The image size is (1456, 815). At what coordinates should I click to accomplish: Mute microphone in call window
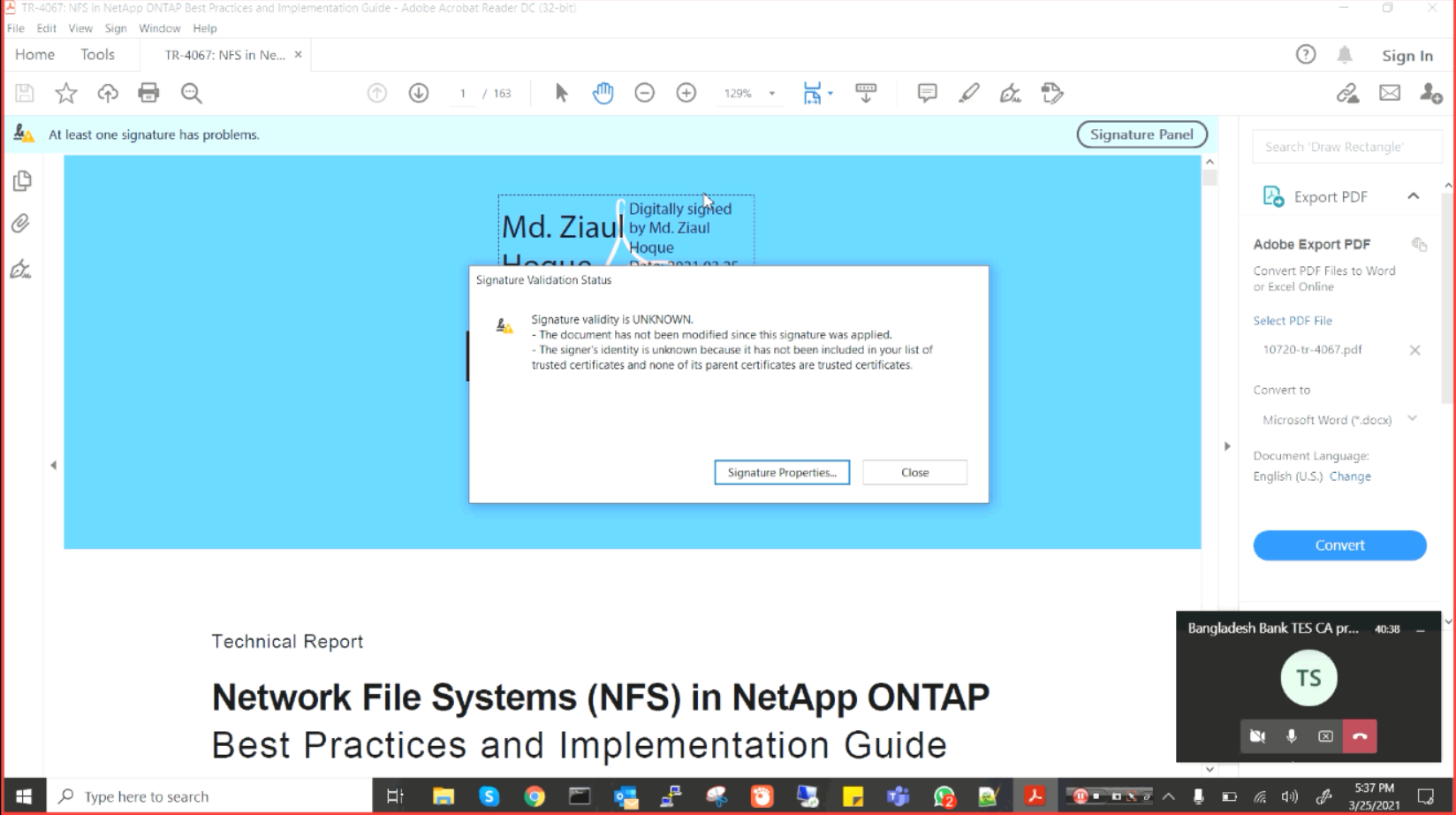1292,736
